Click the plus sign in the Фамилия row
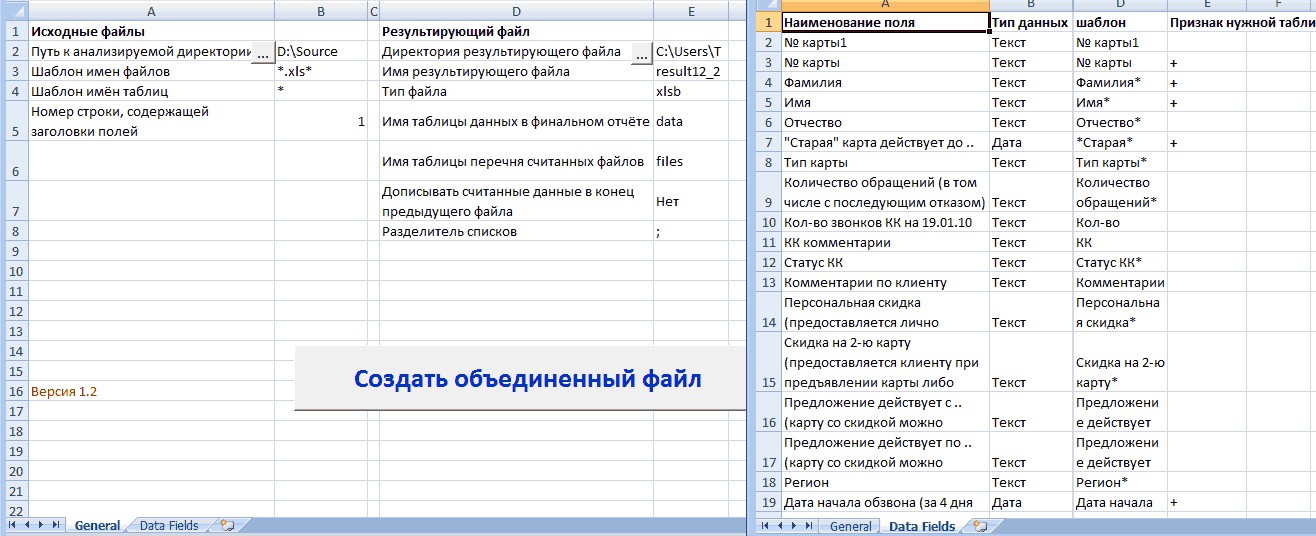 click(x=1174, y=83)
